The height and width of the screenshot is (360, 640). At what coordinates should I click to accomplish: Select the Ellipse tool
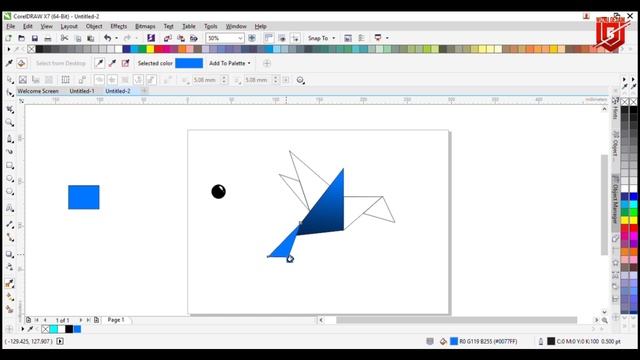[10, 178]
